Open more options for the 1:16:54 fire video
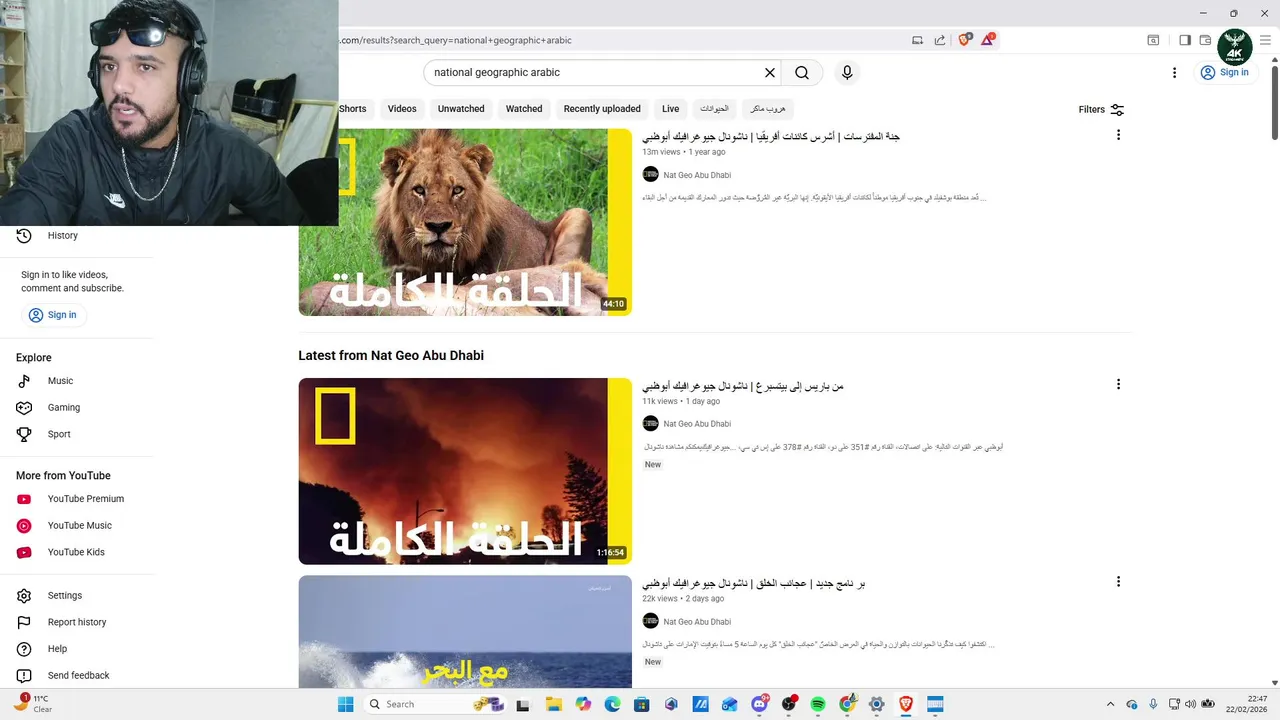 [x=1118, y=384]
